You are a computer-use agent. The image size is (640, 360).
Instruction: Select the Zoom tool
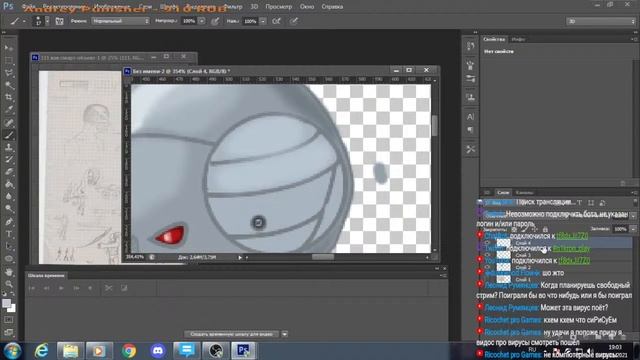pos(9,284)
